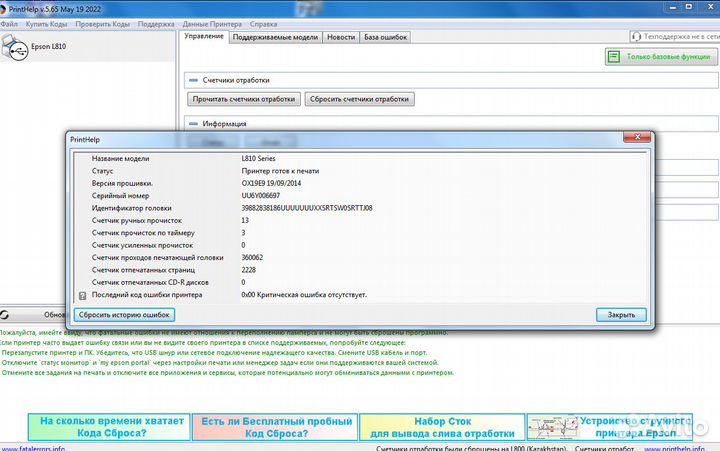This screenshot has width=720, height=451.
Task: Switch to Поддерживаемые модели tab
Action: (275, 37)
